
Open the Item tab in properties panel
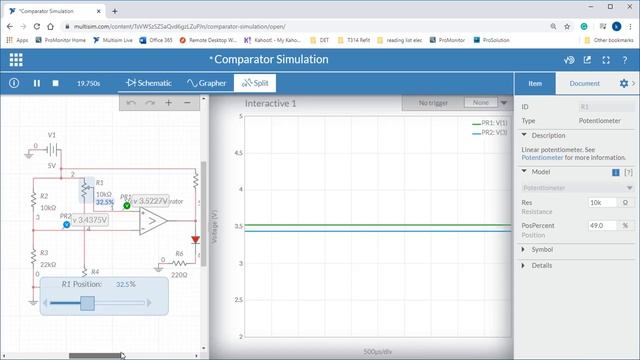tap(535, 84)
